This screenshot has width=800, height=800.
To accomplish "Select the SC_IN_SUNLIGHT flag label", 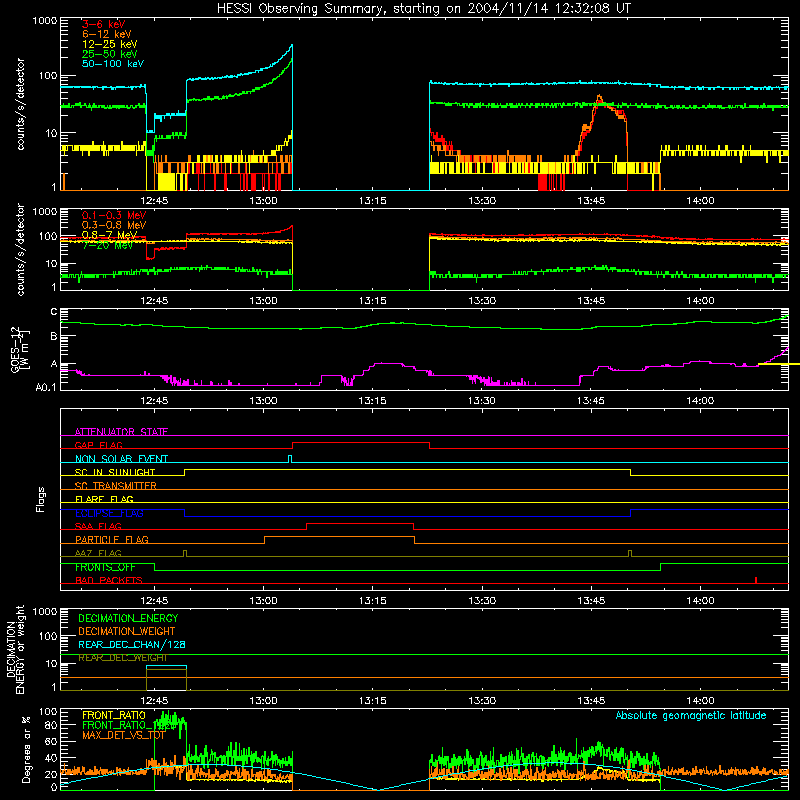I will [x=115, y=472].
